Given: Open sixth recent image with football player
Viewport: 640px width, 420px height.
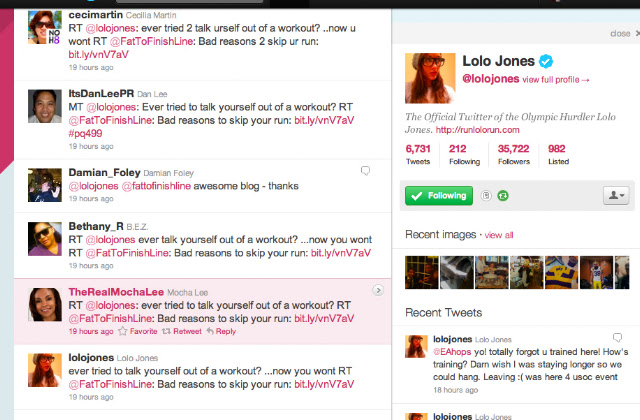Looking at the screenshot, I should click(x=596, y=272).
